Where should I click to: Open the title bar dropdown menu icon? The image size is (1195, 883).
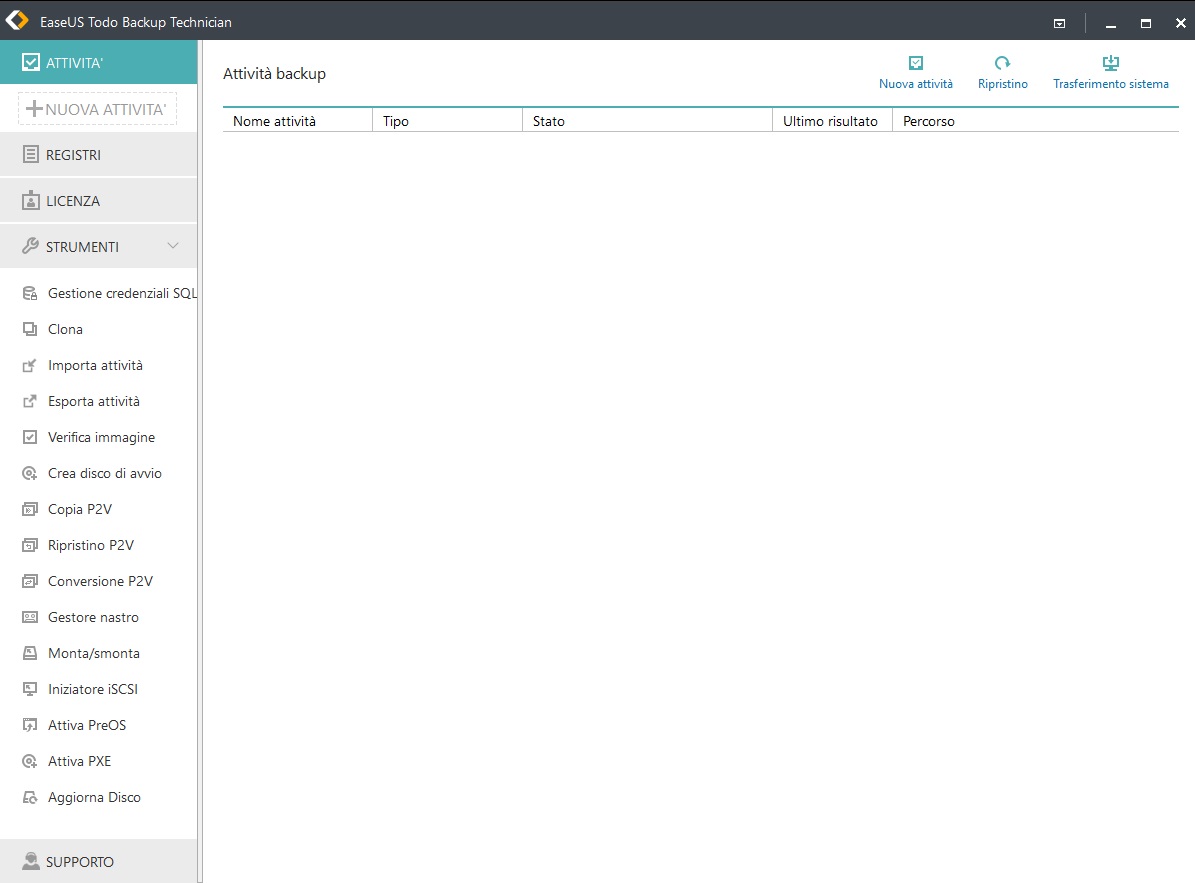coord(1059,24)
